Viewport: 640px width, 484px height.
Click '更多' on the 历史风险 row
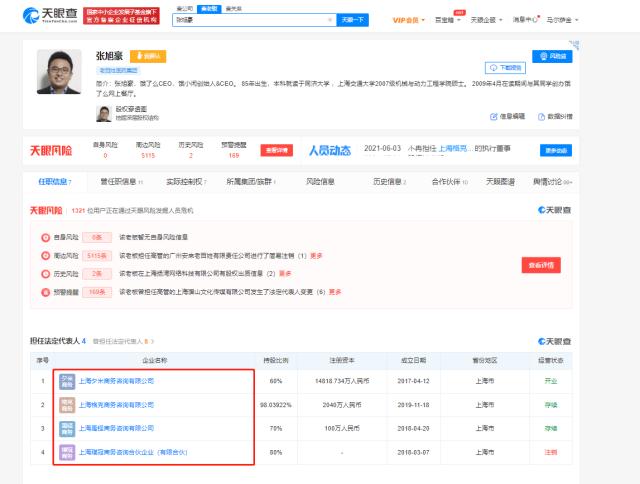[285, 274]
